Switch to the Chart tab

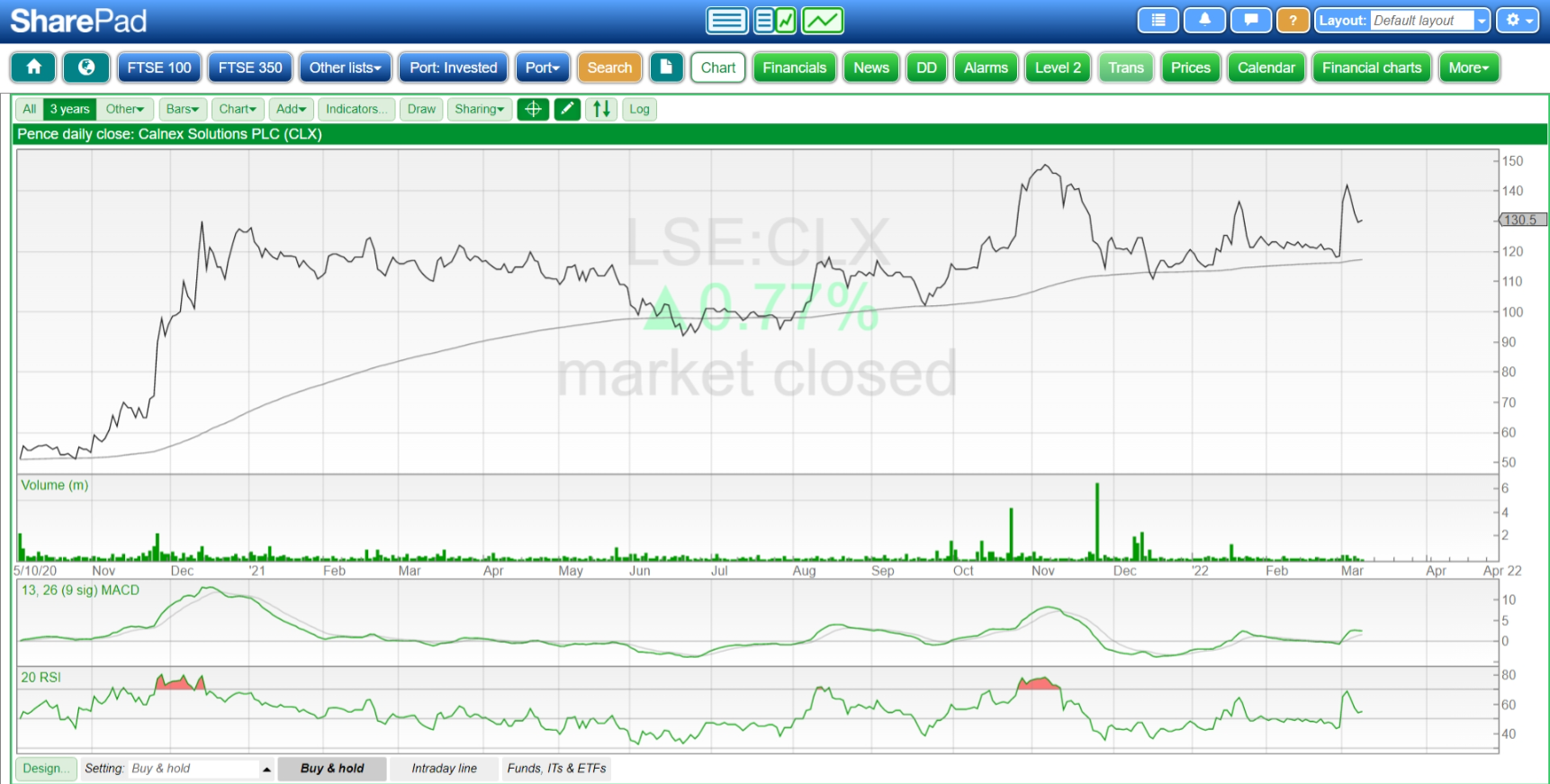pyautogui.click(x=718, y=68)
